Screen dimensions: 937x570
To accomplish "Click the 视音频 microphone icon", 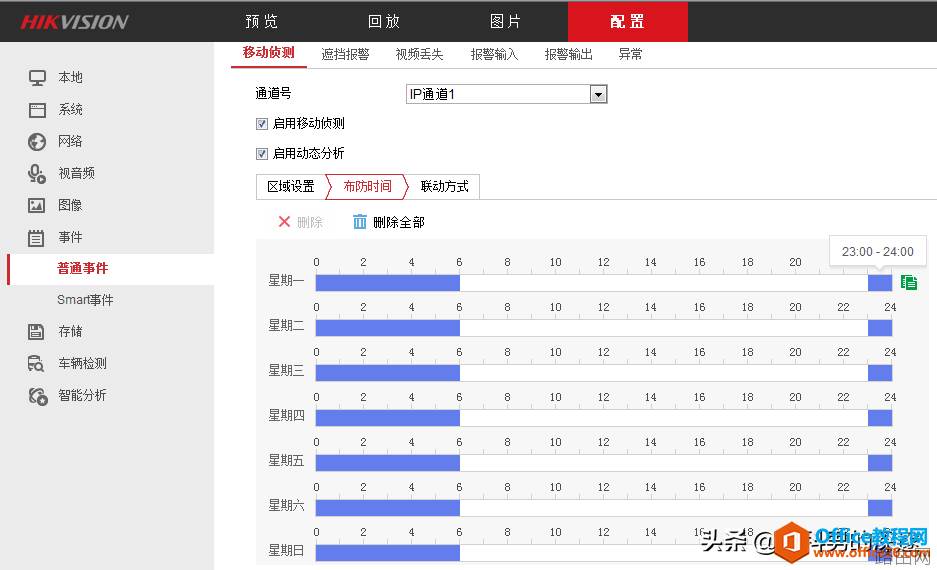I will tap(37, 174).
